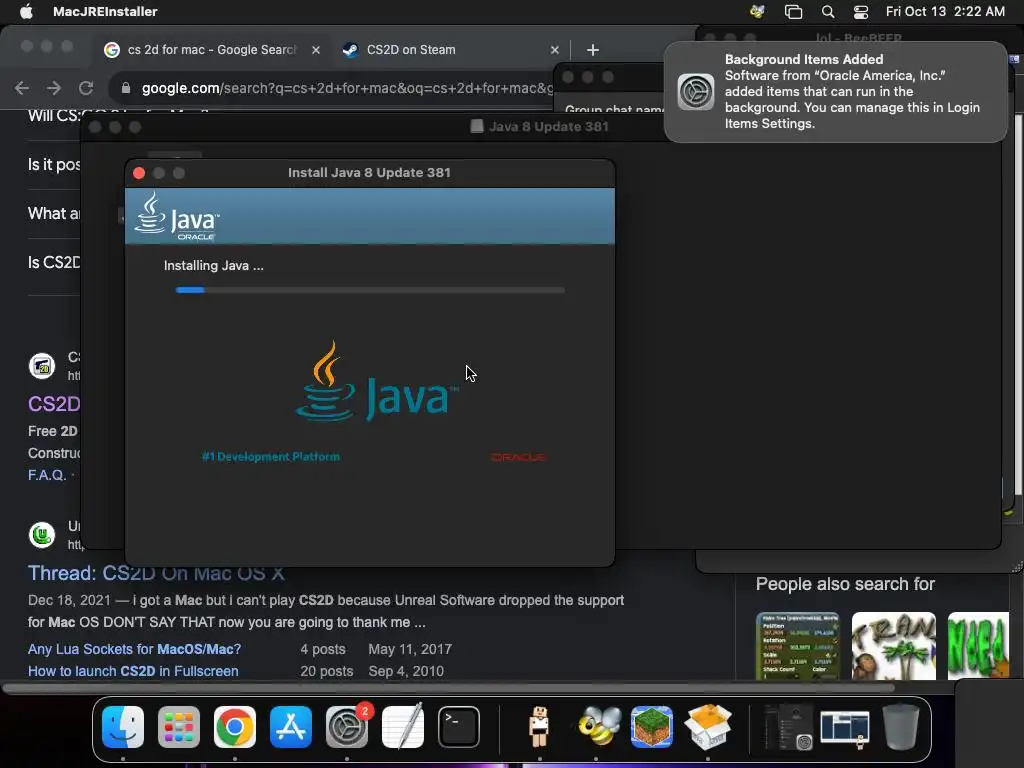Click the CS2D search result title

54,404
